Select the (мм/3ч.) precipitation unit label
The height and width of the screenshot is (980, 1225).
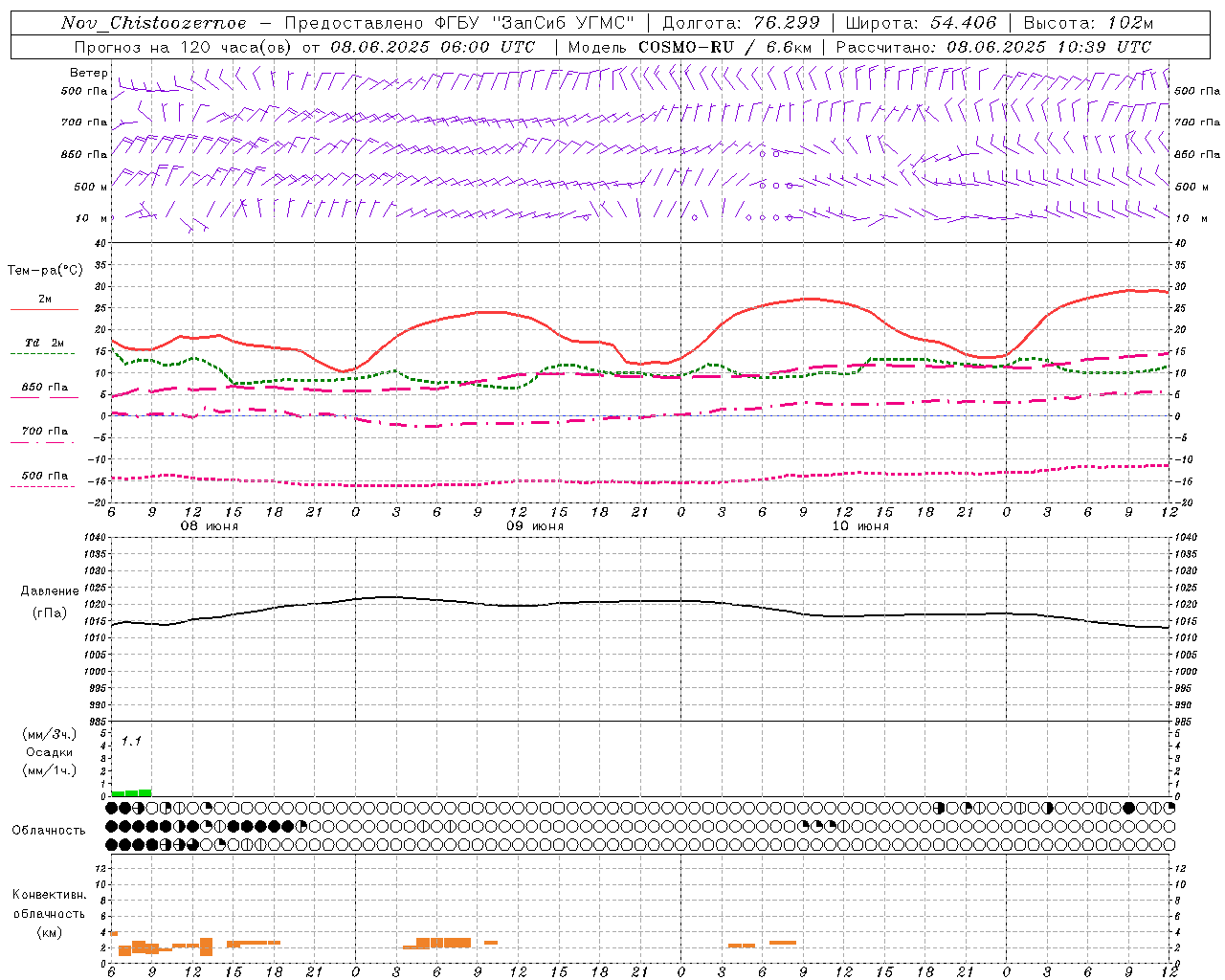coord(50,734)
